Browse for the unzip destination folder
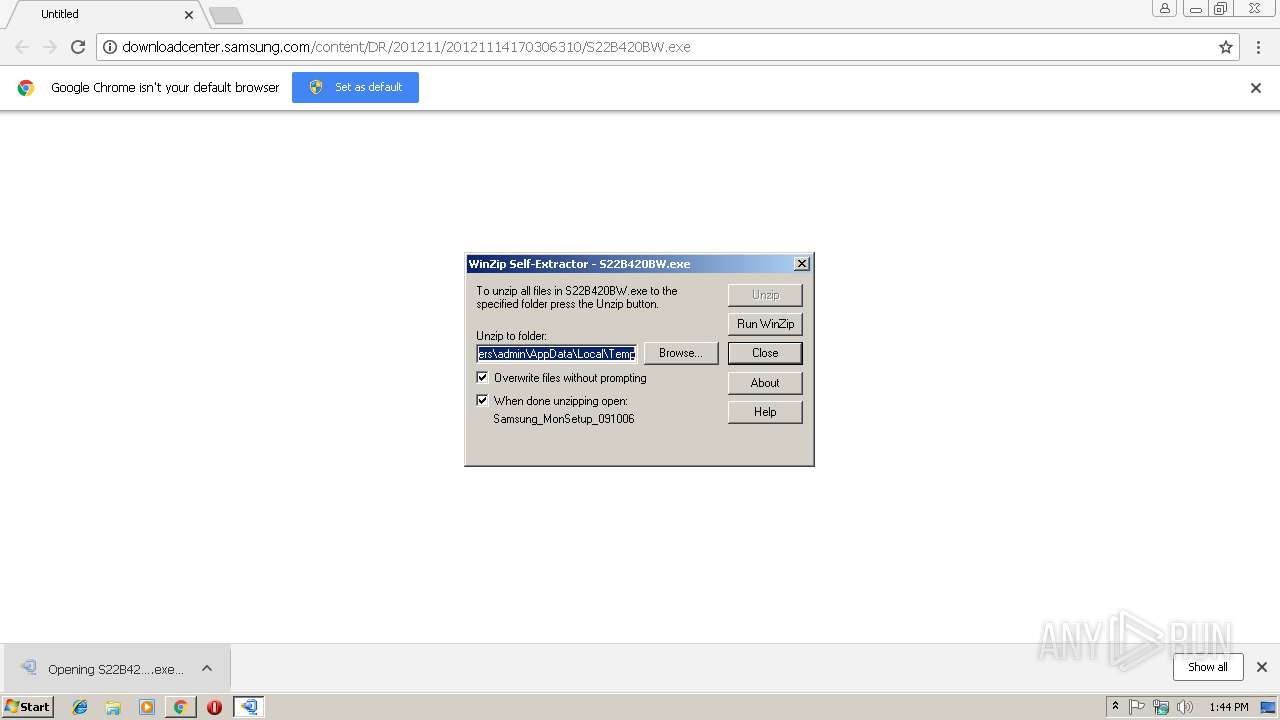 click(681, 353)
